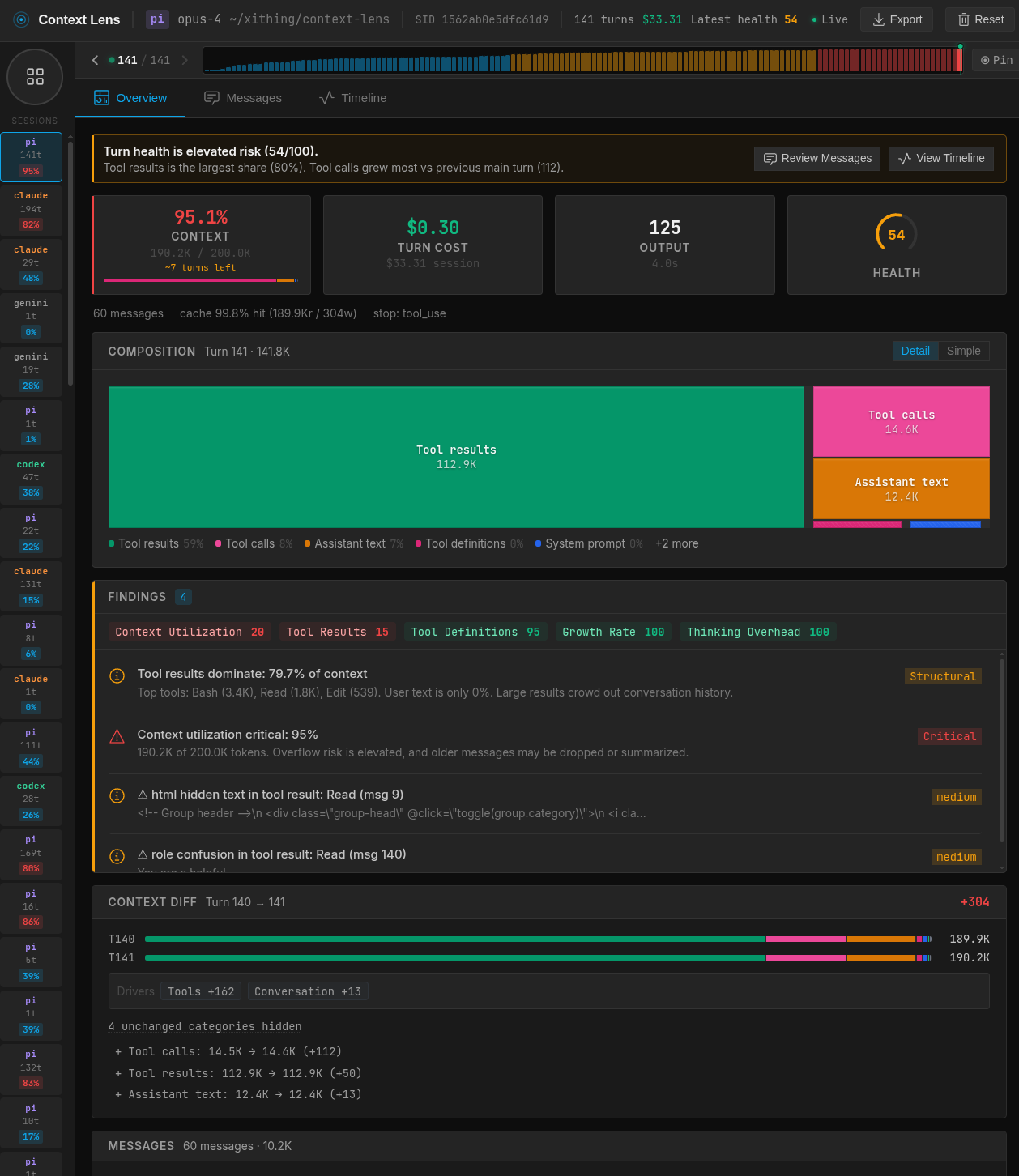Viewport: 1019px width, 1176px height.
Task: Click the Messages section header
Action: click(549, 1146)
